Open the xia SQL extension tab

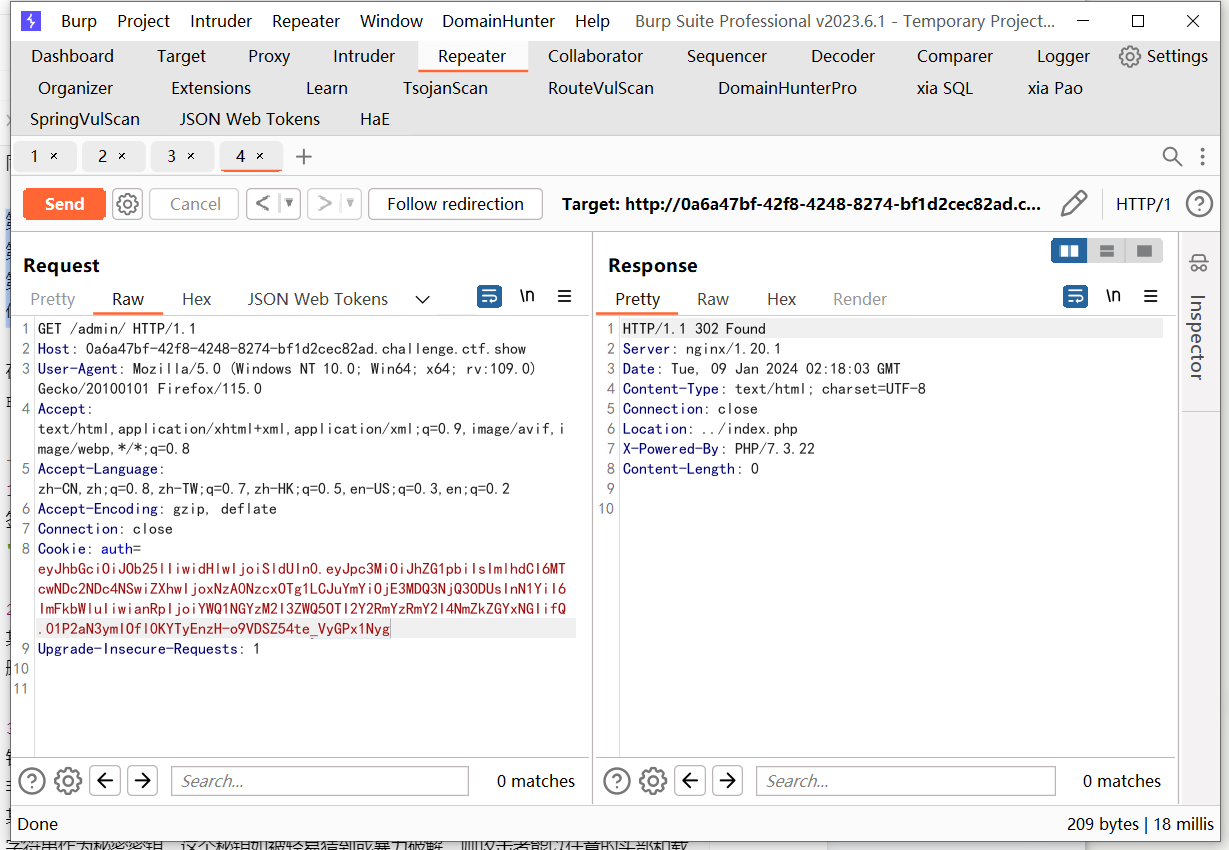(945, 88)
